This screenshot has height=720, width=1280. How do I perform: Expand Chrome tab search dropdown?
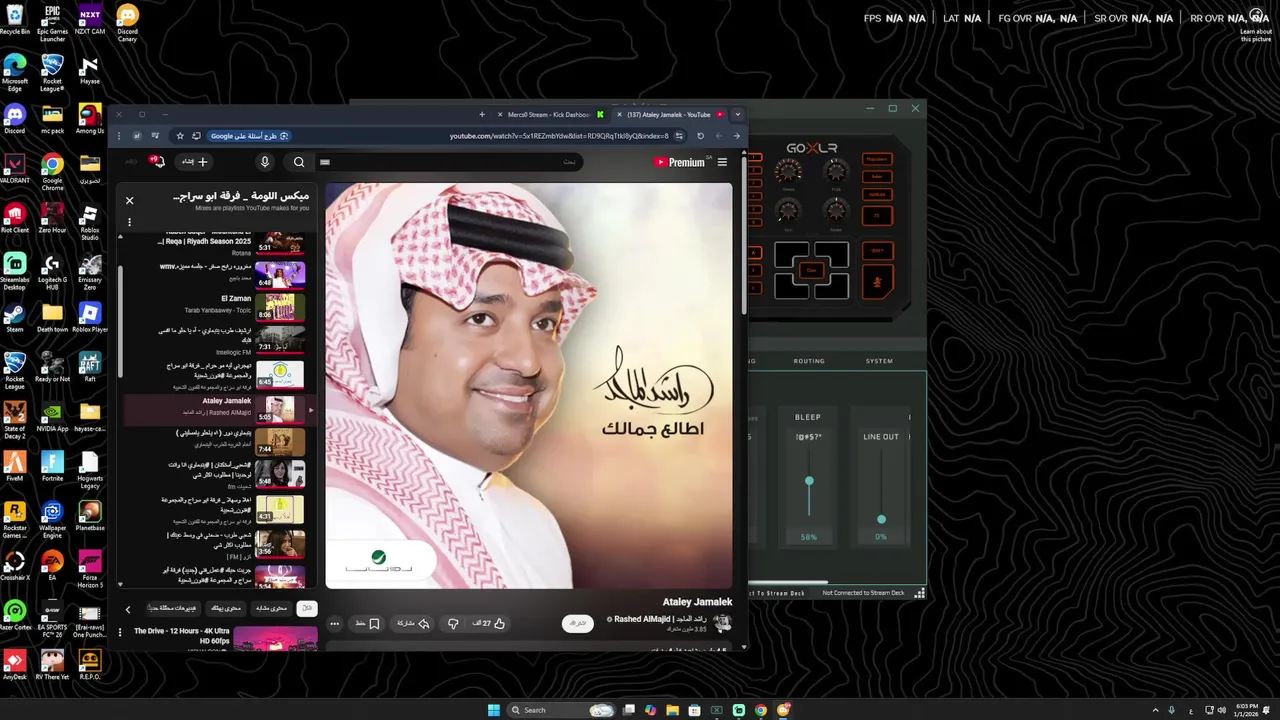(x=738, y=114)
